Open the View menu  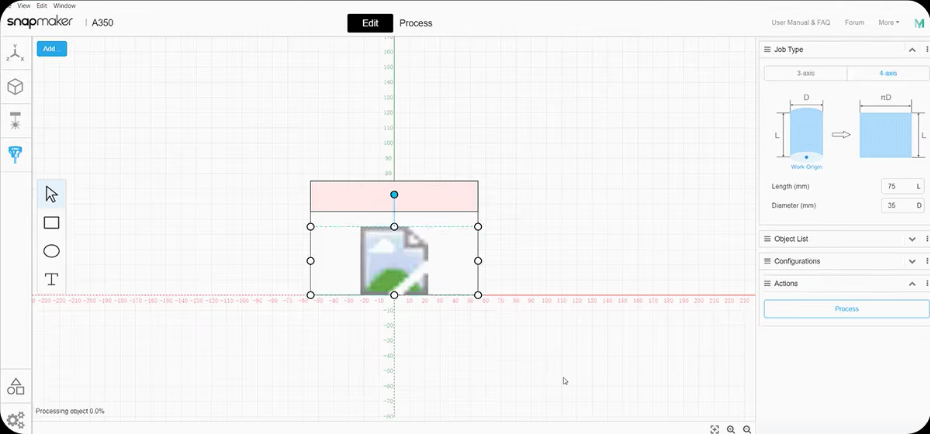[23, 5]
